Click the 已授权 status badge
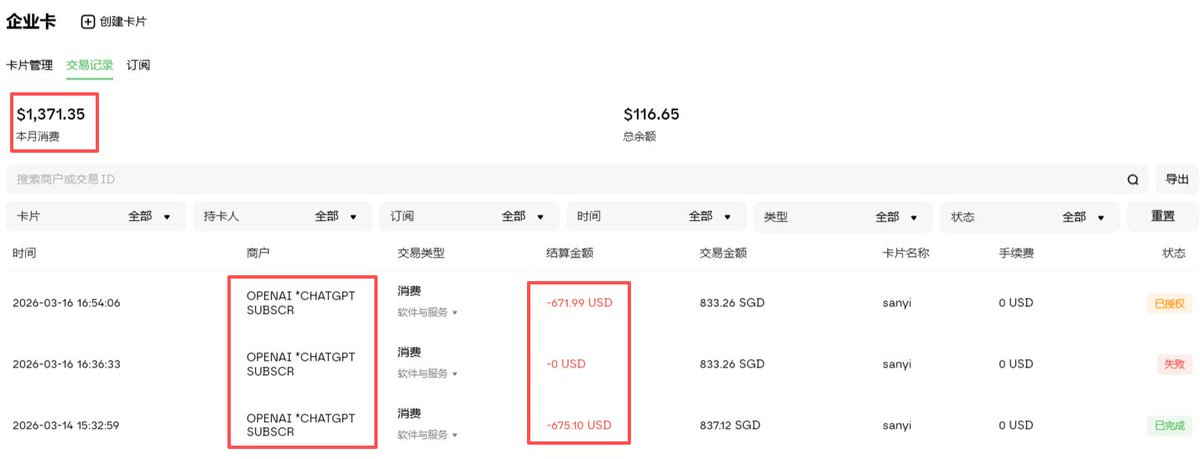 (1169, 302)
